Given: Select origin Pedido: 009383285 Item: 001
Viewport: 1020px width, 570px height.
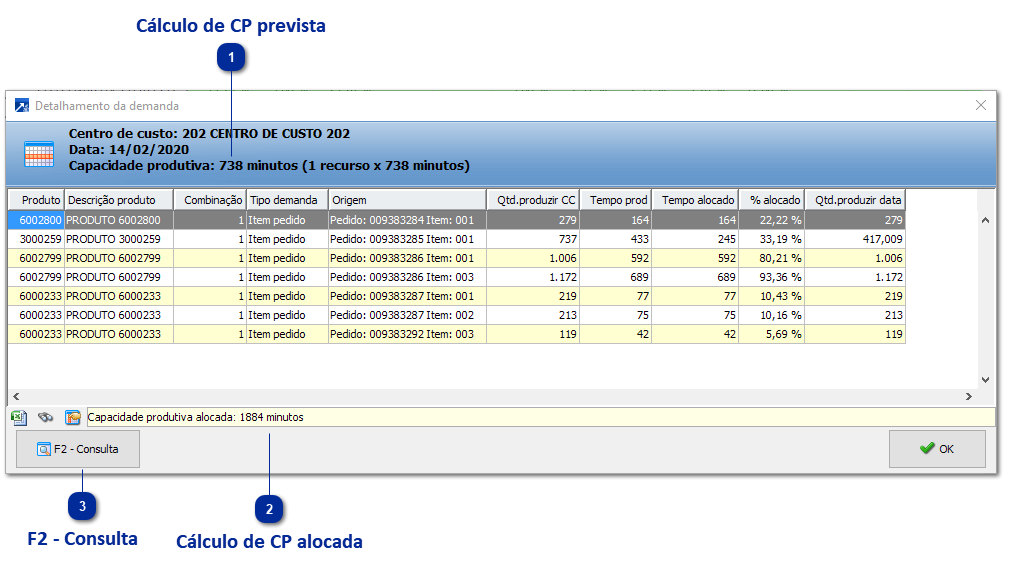Looking at the screenshot, I should click(x=407, y=239).
